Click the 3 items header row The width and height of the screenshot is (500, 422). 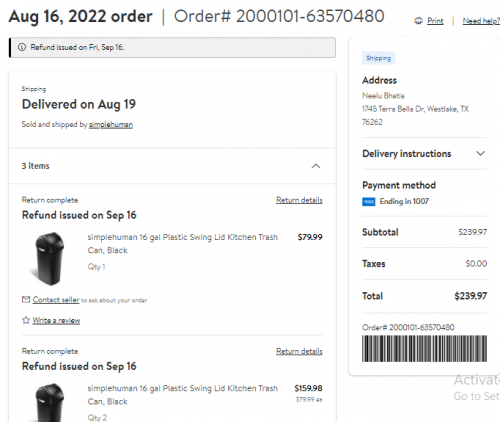point(172,166)
